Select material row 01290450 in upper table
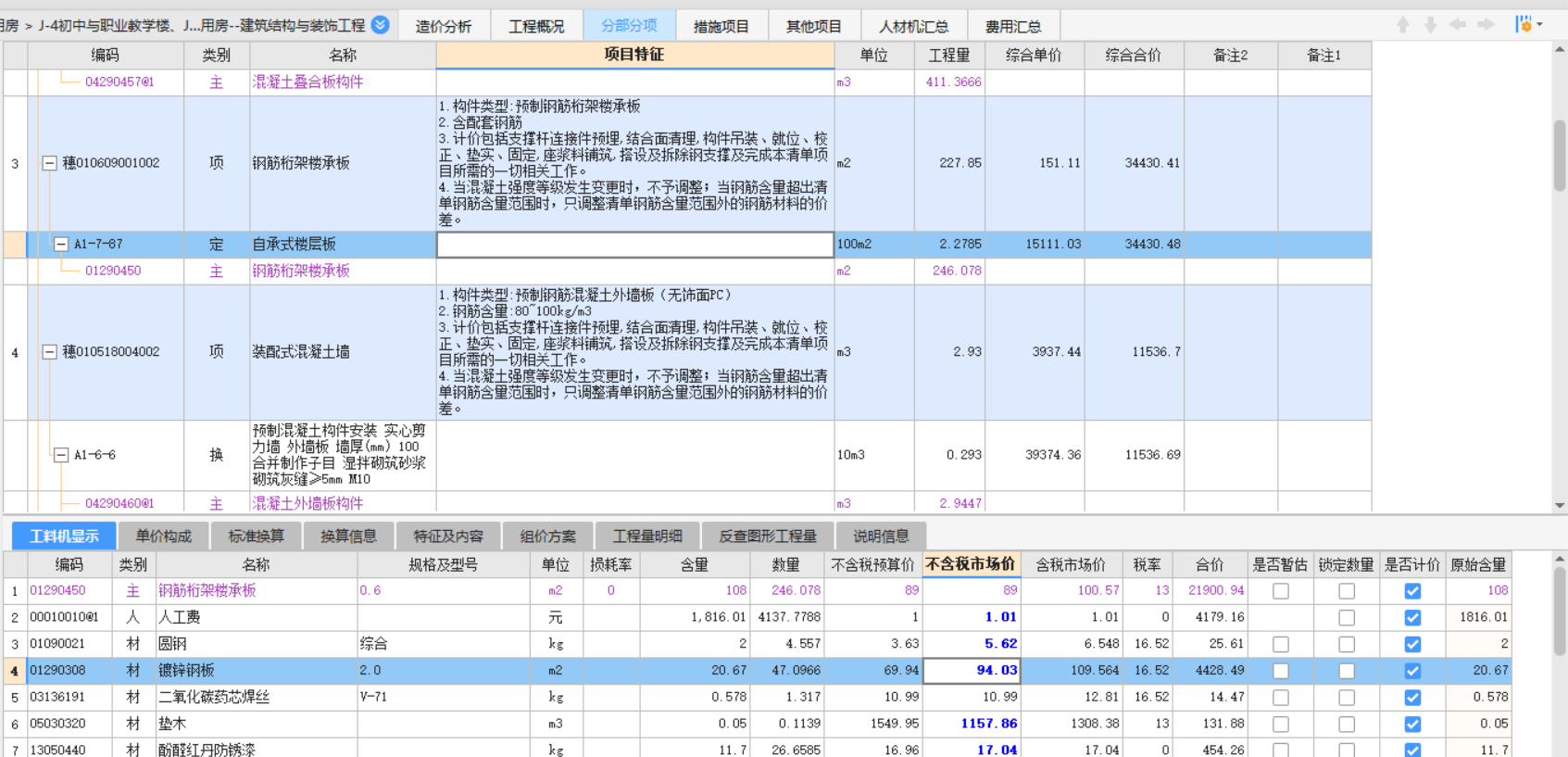 click(x=113, y=271)
